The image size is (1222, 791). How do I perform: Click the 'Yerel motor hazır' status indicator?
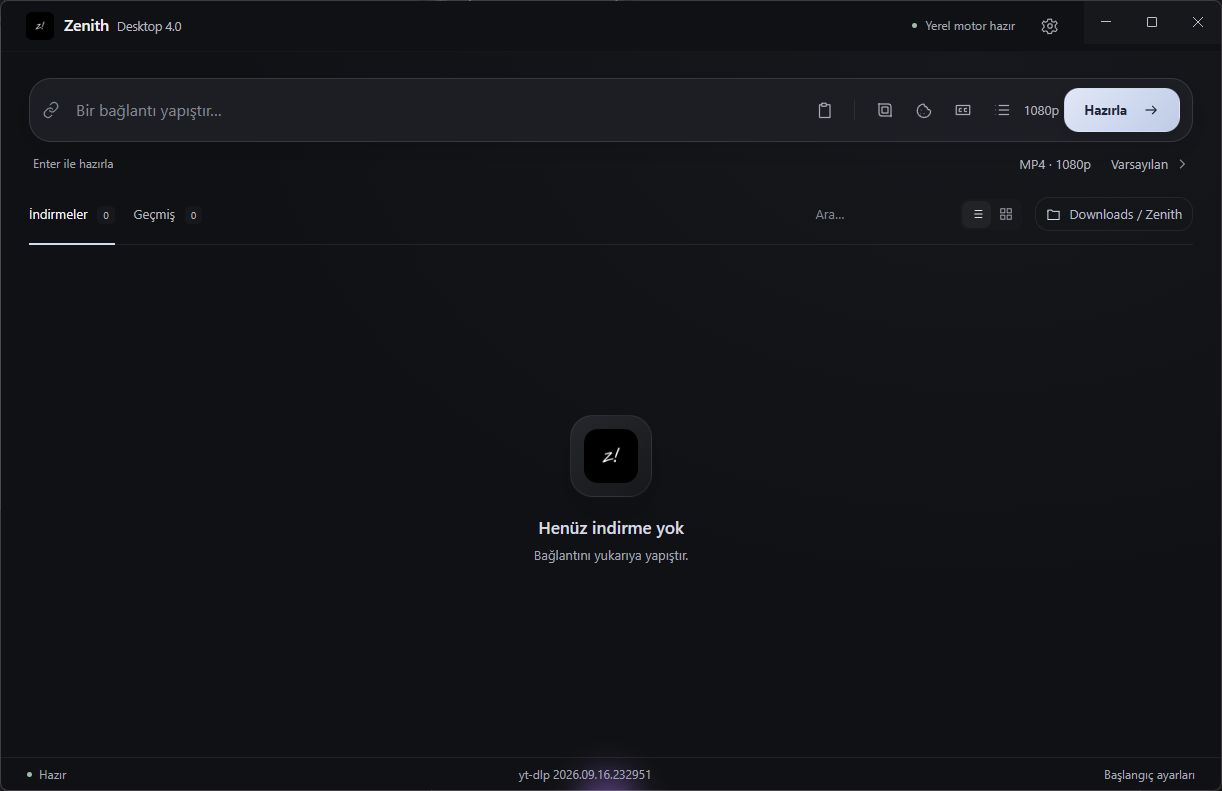(963, 26)
